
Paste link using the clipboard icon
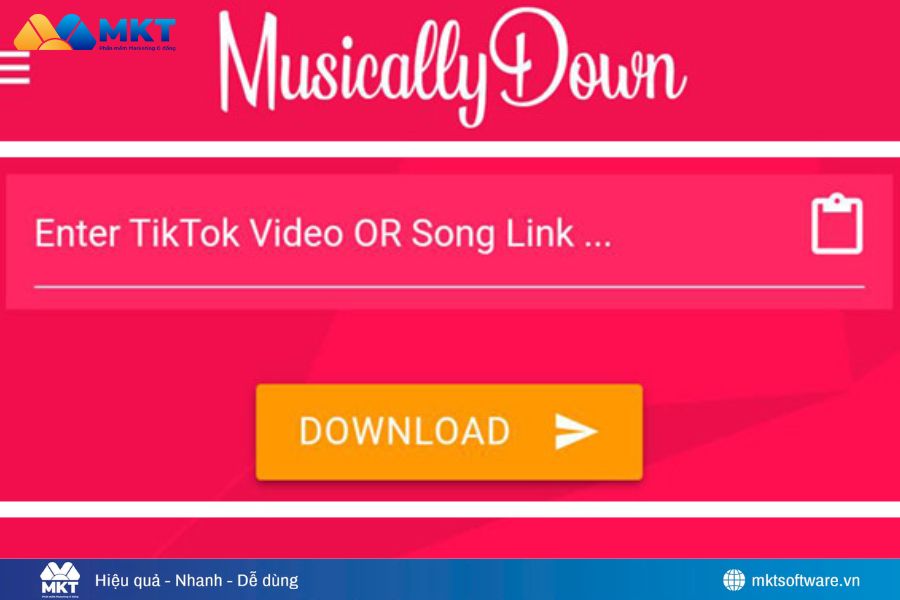tap(837, 224)
